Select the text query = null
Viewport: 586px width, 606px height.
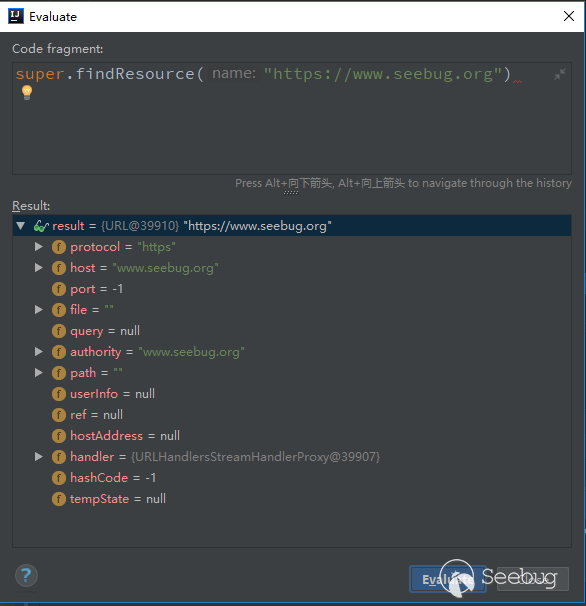click(105, 331)
